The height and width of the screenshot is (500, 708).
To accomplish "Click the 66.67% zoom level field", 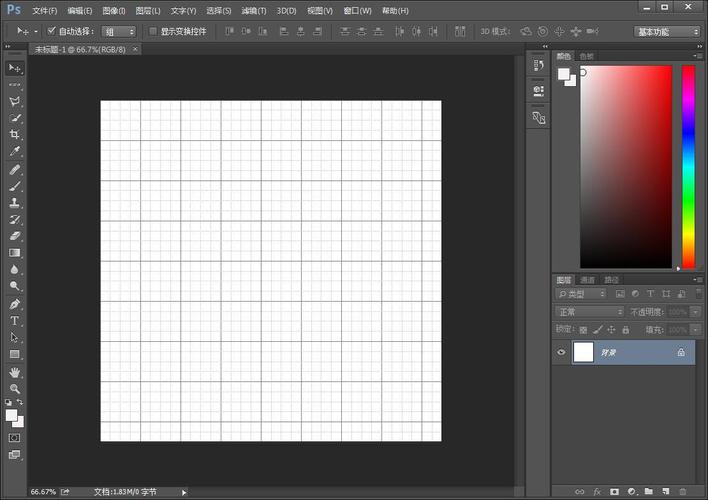I will tap(43, 492).
